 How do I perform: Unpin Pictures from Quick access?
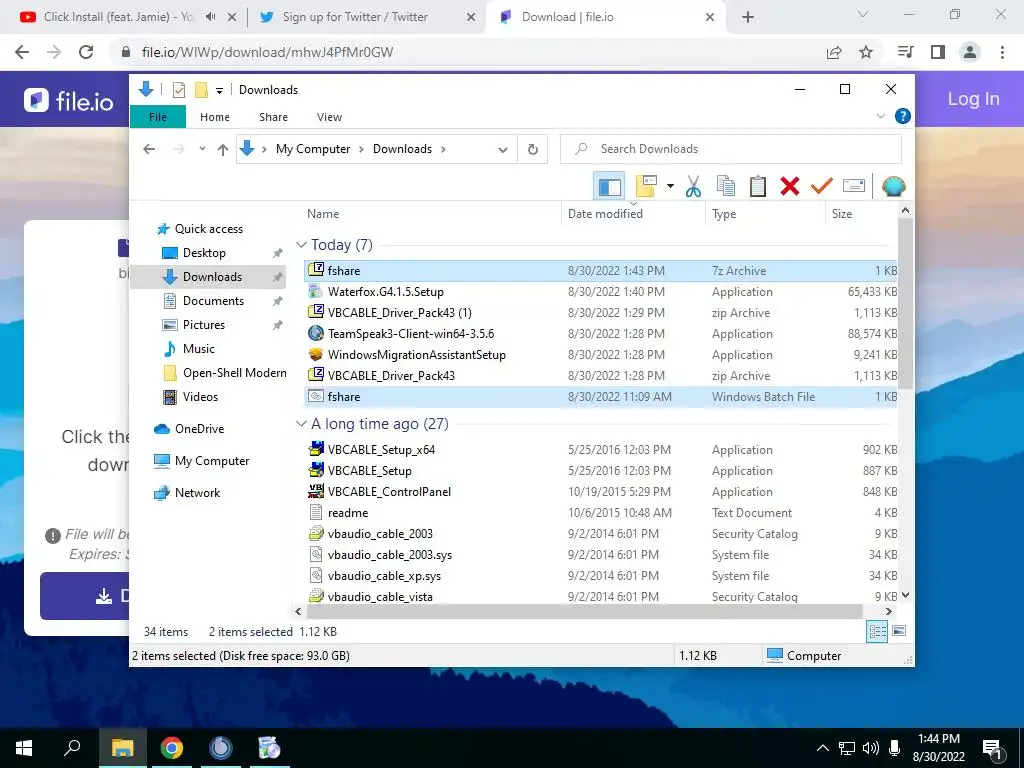(x=278, y=325)
